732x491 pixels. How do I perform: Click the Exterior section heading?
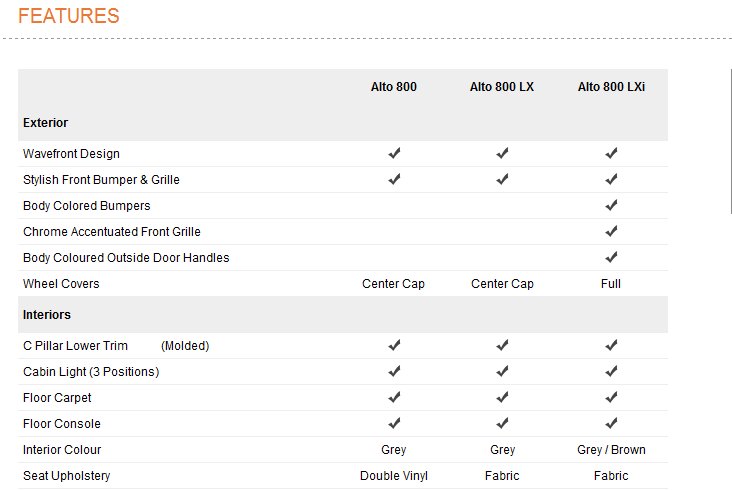pos(46,123)
